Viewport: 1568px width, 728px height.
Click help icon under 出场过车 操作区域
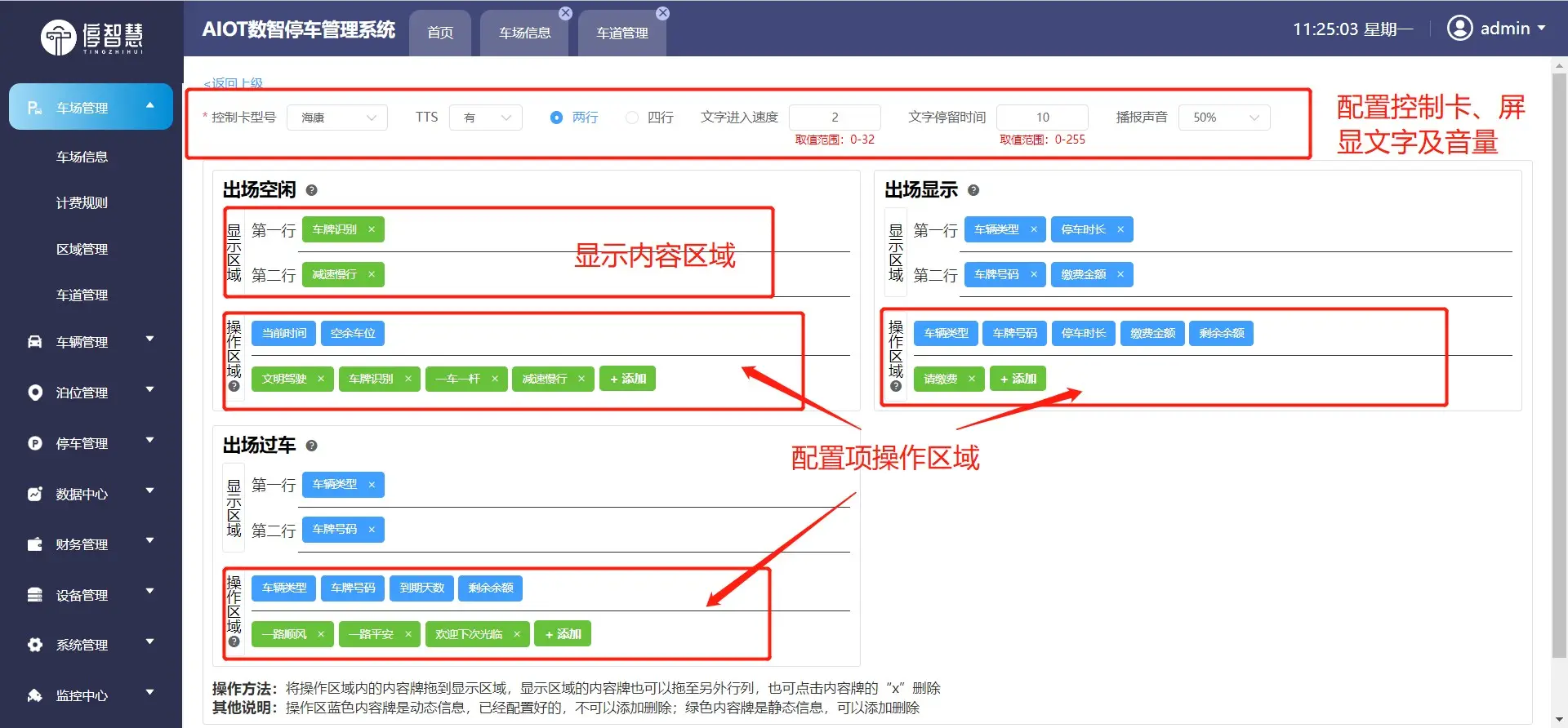tap(234, 641)
